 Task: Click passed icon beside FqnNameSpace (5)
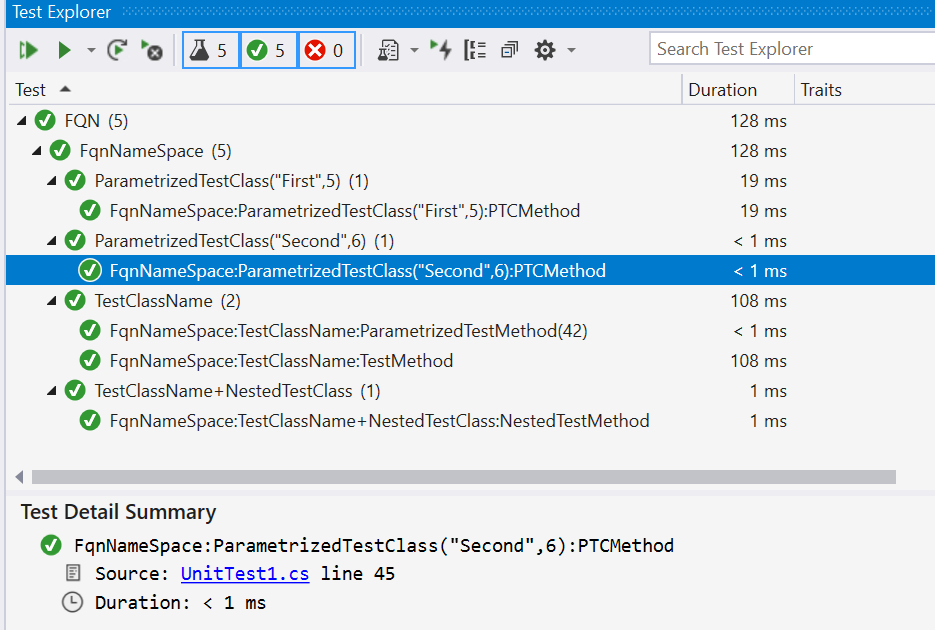(60, 150)
